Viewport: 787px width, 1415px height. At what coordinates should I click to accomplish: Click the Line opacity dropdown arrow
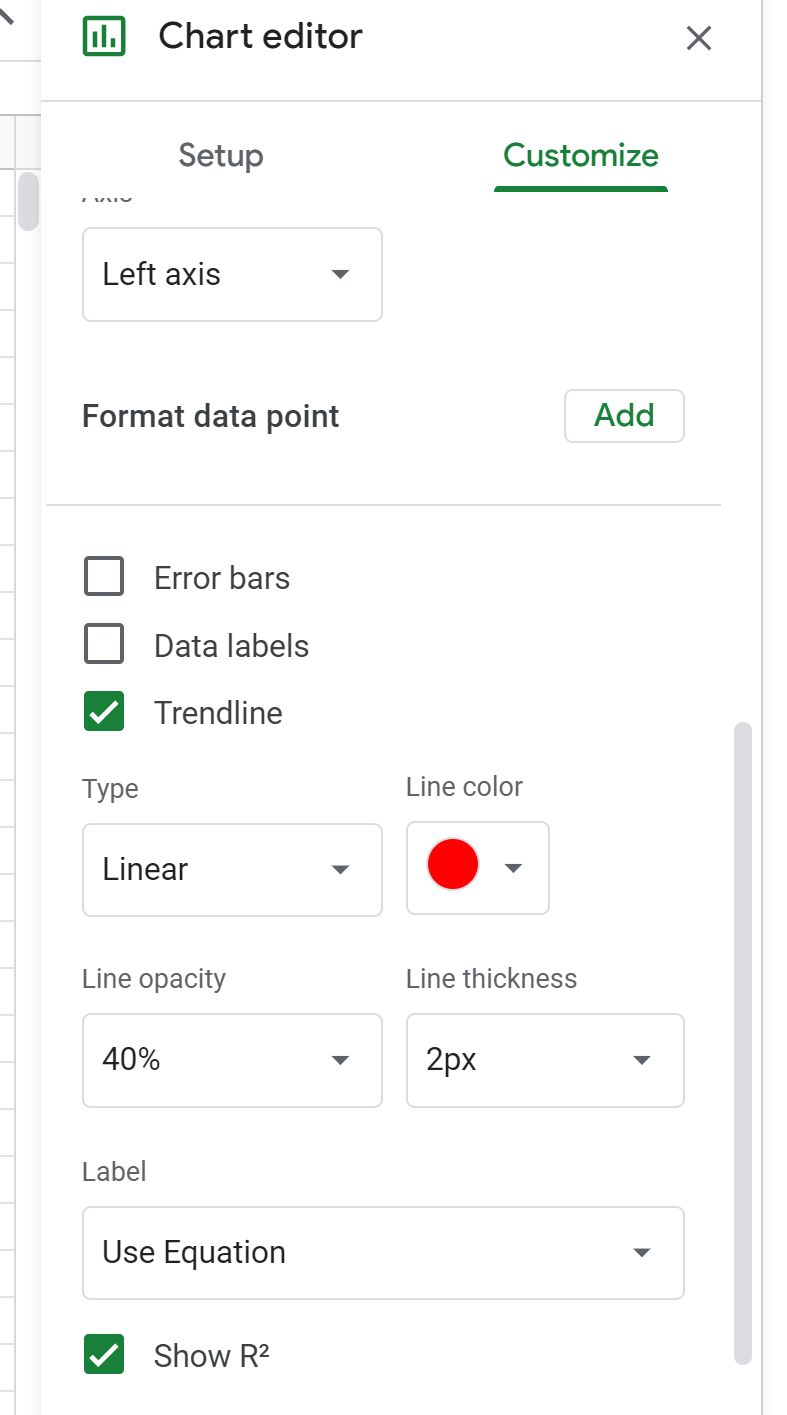pos(342,1061)
